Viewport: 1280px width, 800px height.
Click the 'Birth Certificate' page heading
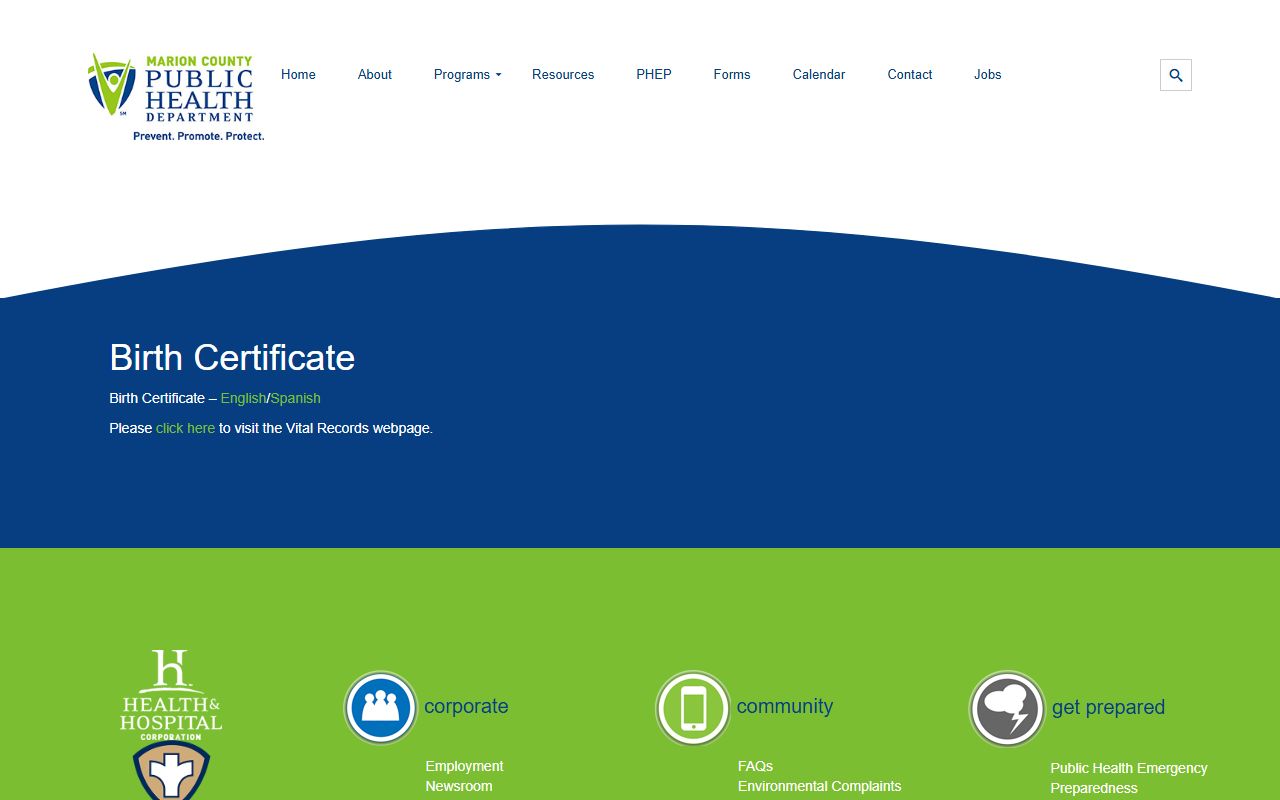pyautogui.click(x=232, y=357)
